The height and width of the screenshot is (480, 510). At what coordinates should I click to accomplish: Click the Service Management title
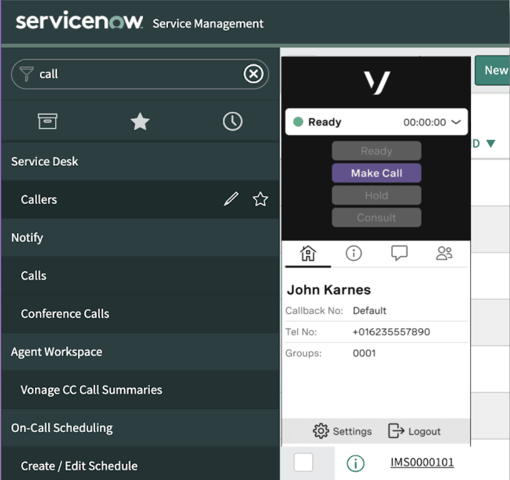pos(208,24)
